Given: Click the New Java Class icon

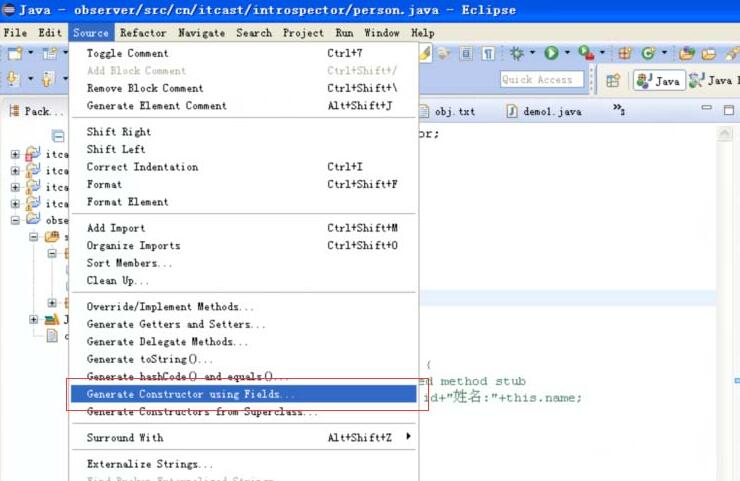Looking at the screenshot, I should pyautogui.click(x=649, y=53).
